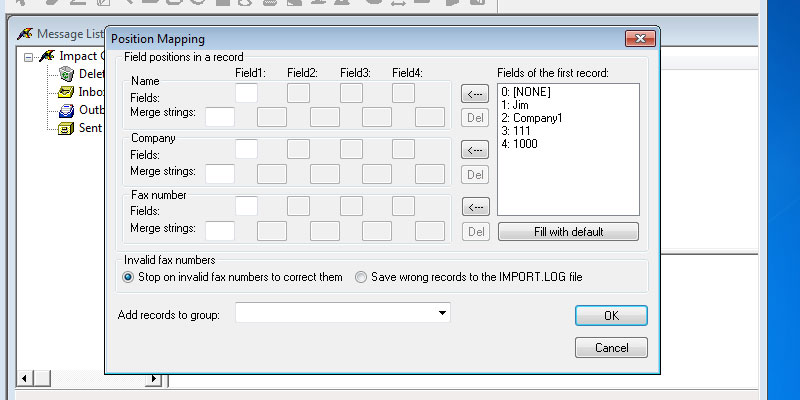Click the tree panel scrollbar right arrow
The image size is (800, 400).
pos(154,379)
